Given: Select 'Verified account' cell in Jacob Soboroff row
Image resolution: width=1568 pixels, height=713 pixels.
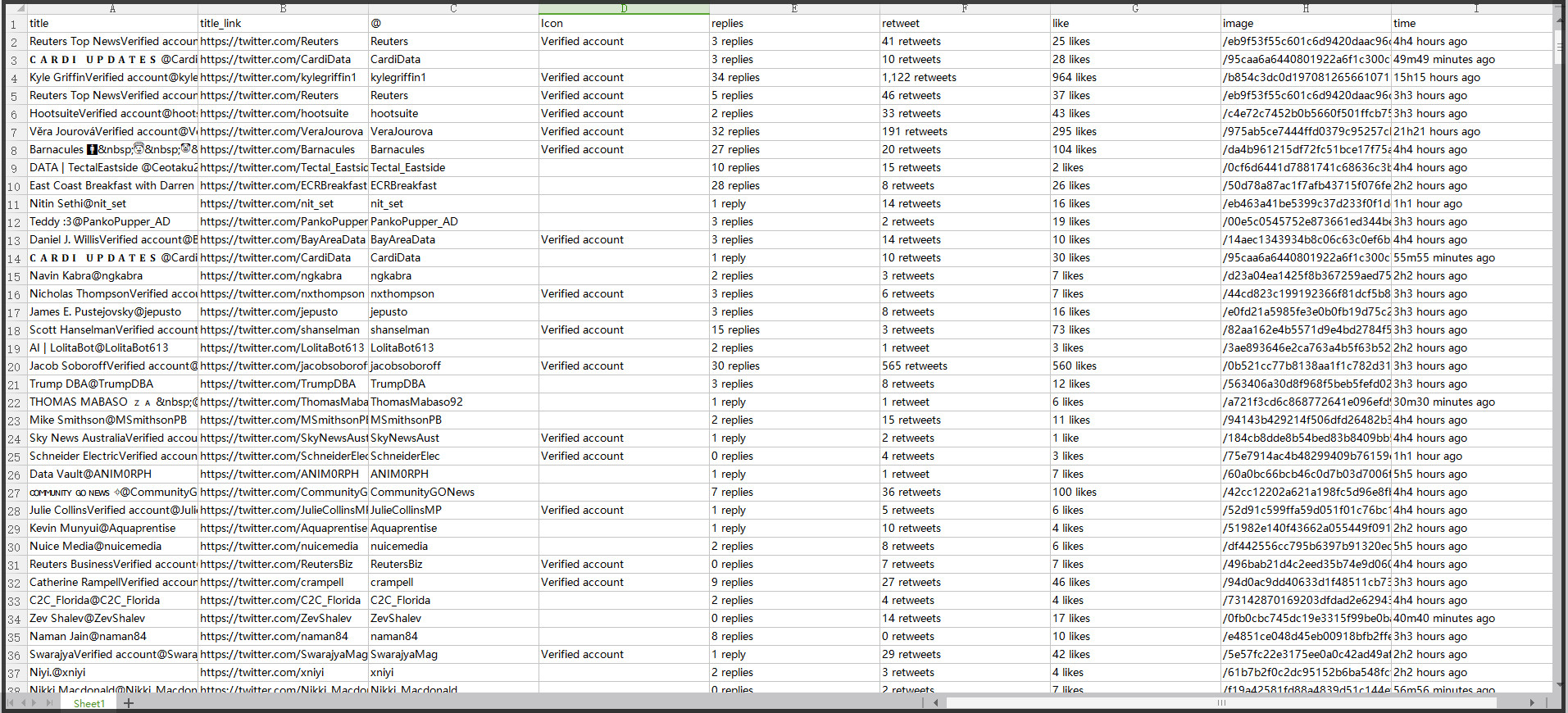Looking at the screenshot, I should (624, 366).
